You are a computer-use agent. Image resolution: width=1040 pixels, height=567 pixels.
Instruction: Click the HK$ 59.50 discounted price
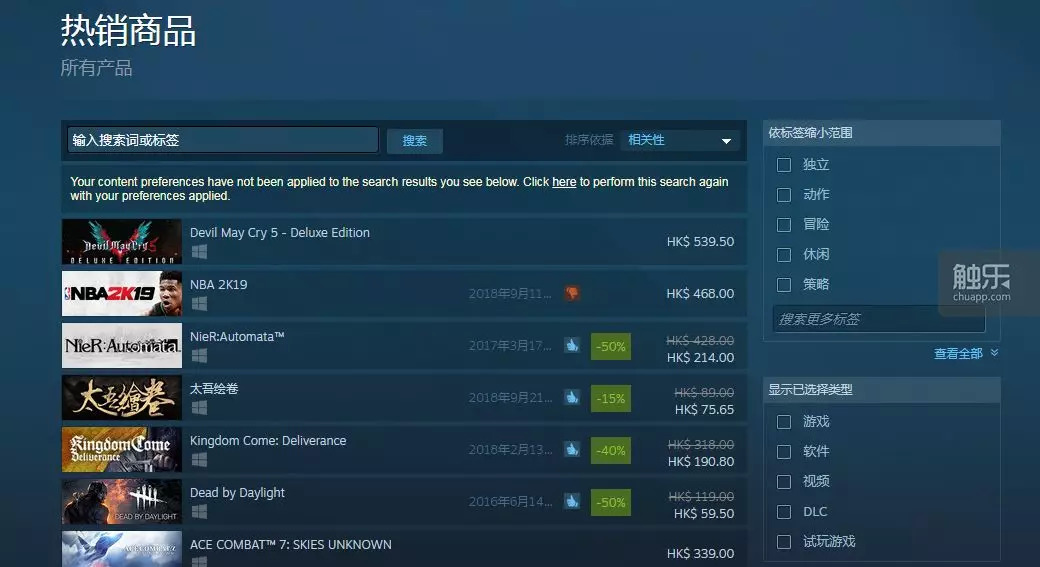704,513
